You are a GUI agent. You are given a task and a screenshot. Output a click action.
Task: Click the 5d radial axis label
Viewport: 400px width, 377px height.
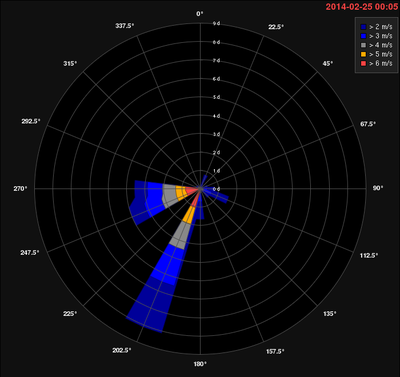pyautogui.click(x=216, y=97)
